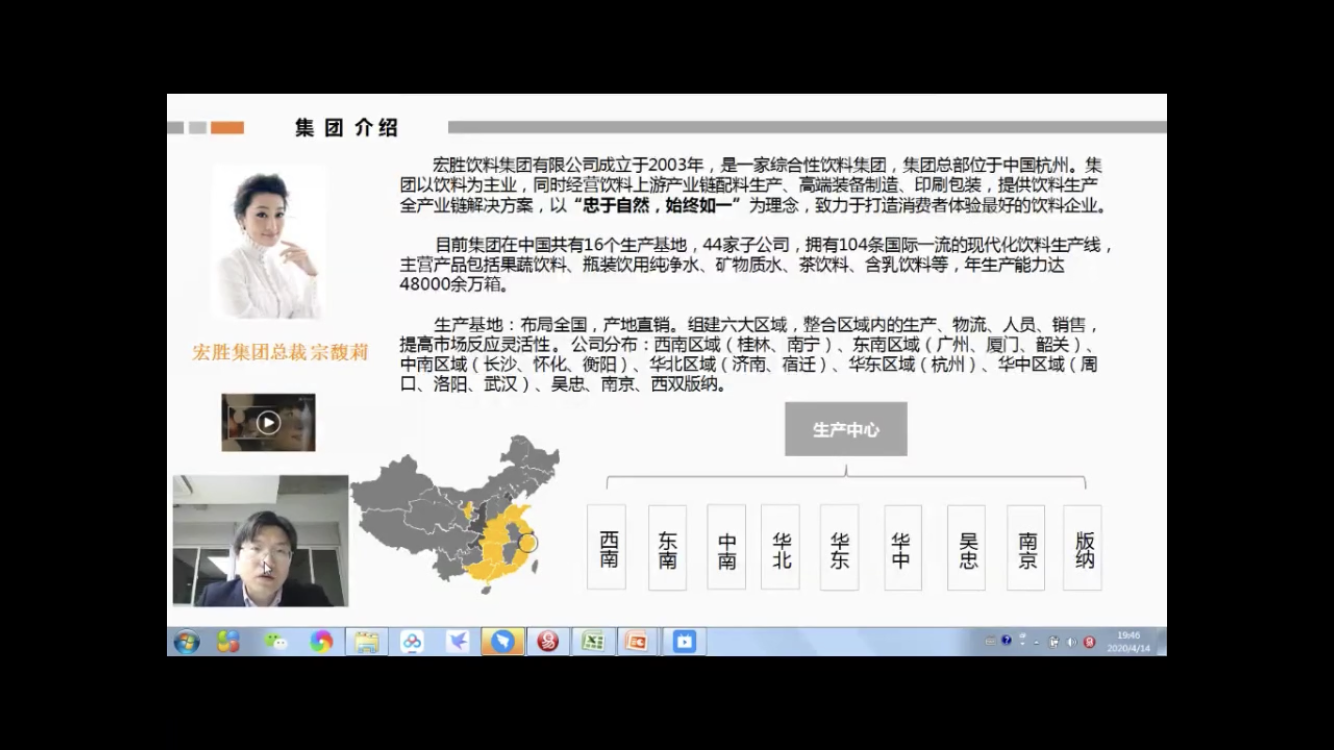Open the Excel taskbar icon
The width and height of the screenshot is (1334, 750).
593,642
